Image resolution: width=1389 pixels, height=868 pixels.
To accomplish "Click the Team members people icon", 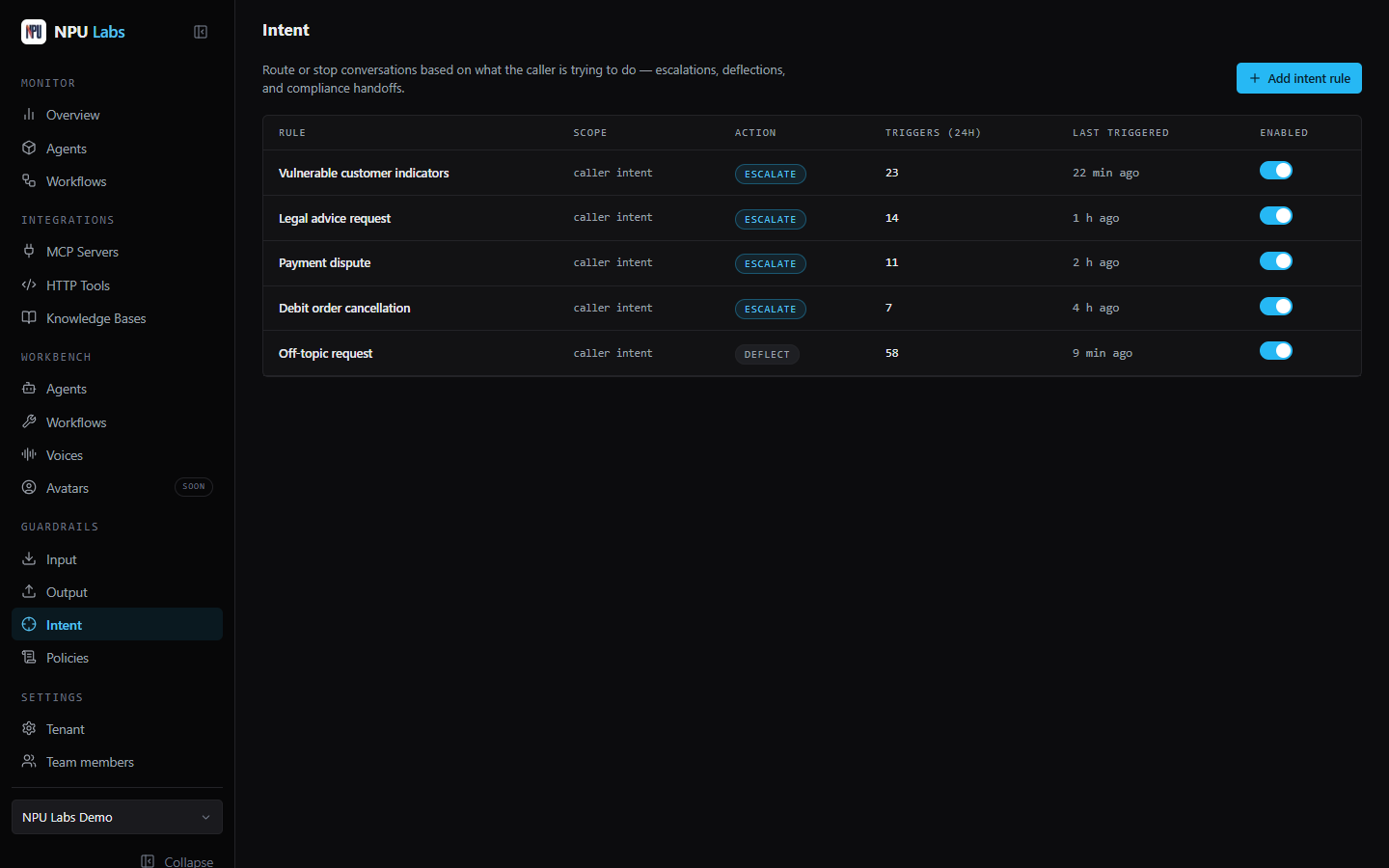I will (29, 761).
